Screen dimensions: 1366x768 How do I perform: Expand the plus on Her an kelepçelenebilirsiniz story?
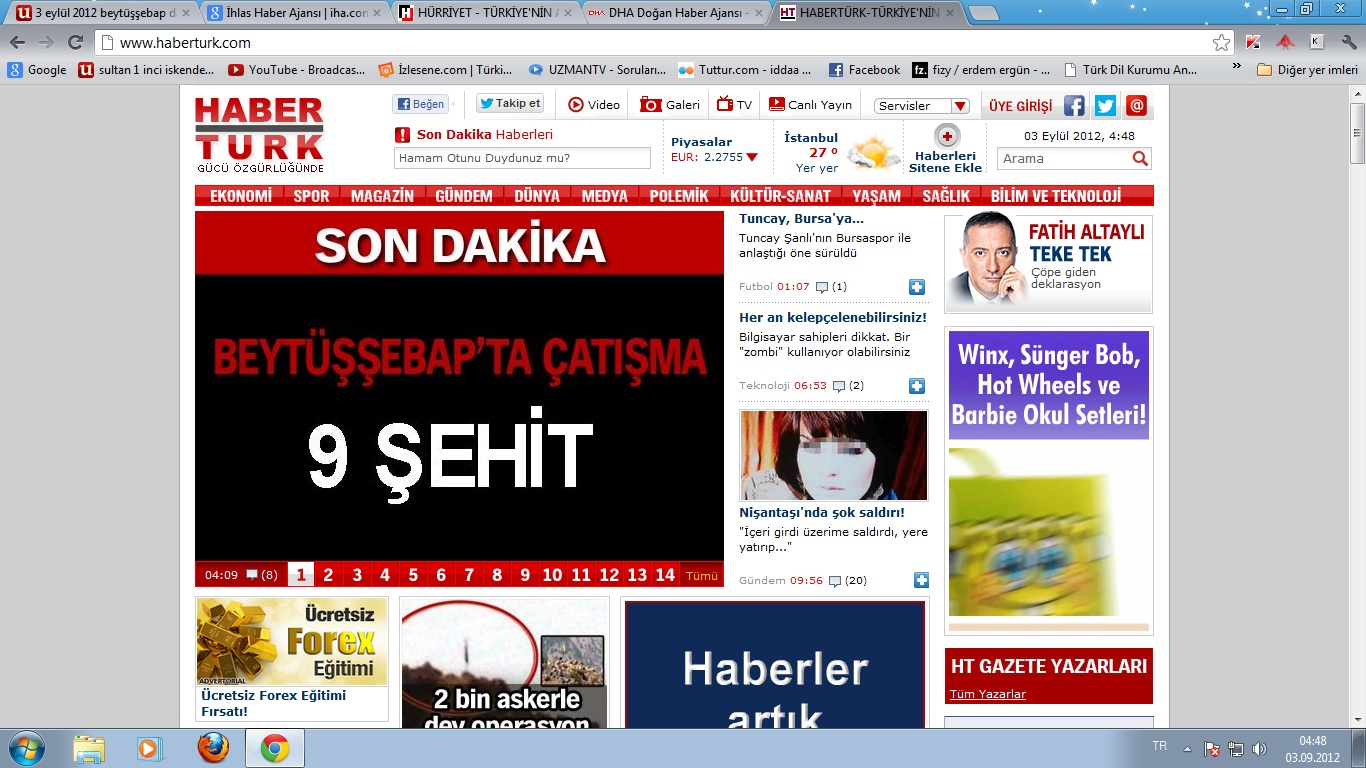(x=917, y=386)
